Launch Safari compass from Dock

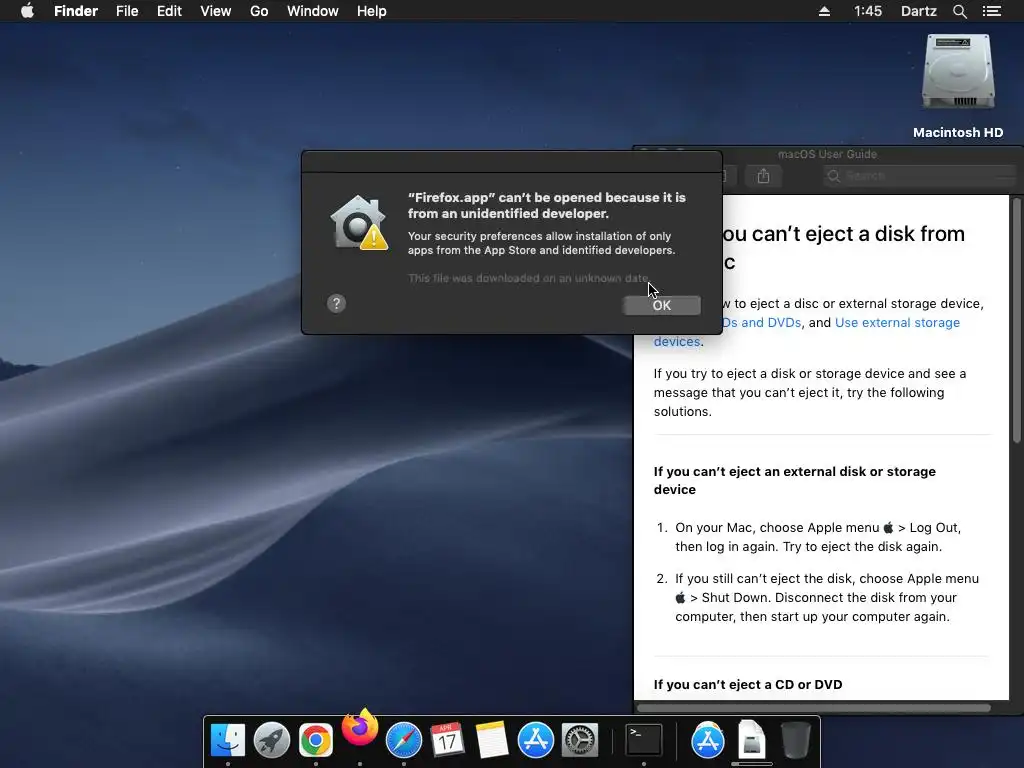(404, 741)
